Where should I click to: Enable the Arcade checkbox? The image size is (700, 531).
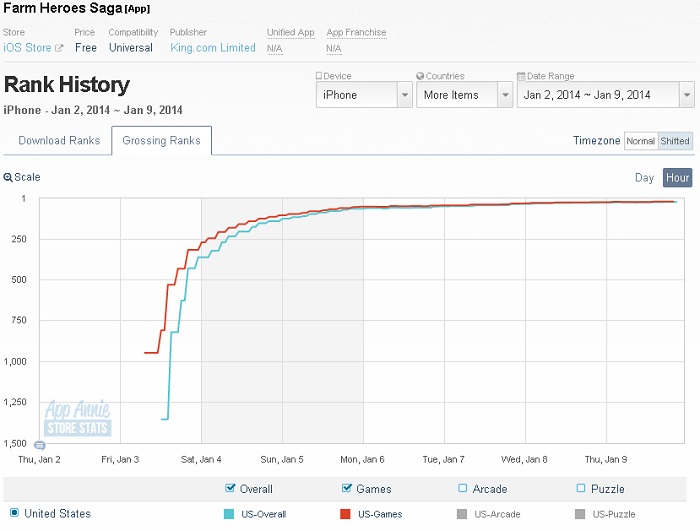(x=462, y=488)
